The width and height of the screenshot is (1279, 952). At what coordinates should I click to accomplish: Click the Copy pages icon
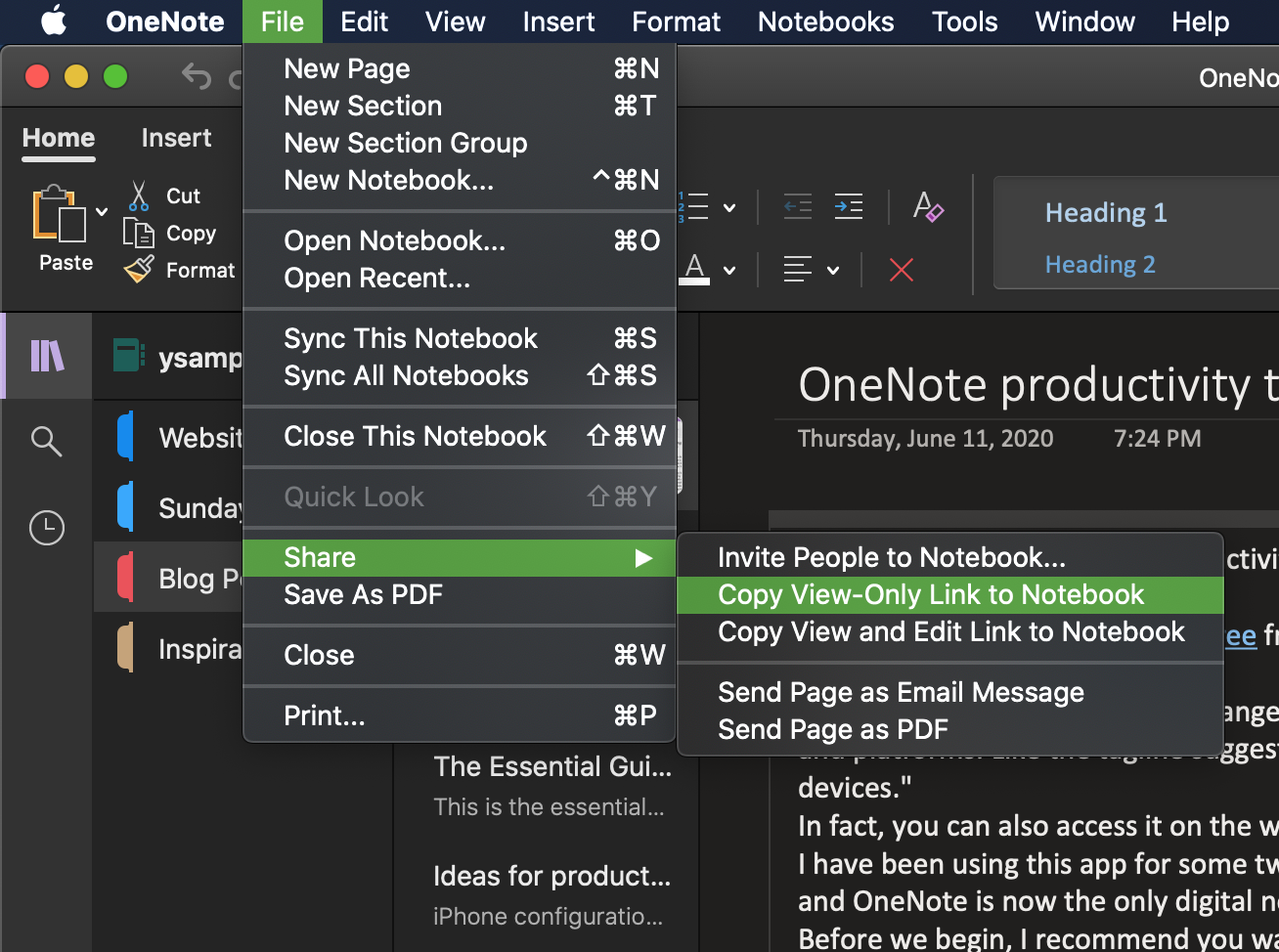pyautogui.click(x=139, y=233)
